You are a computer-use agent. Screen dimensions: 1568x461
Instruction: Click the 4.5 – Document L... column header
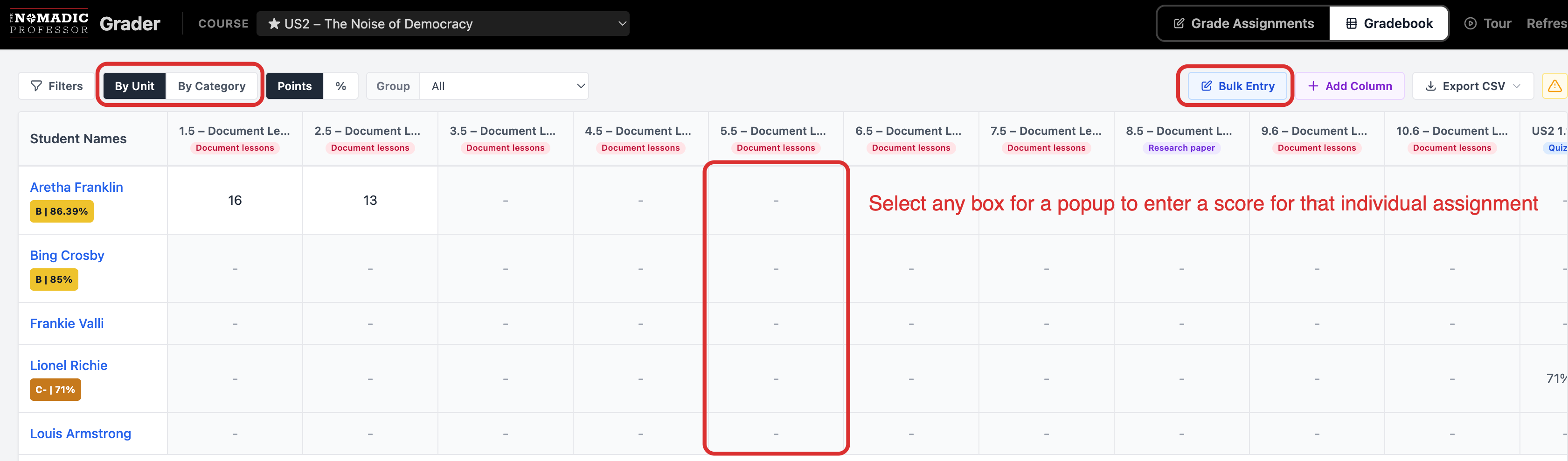click(x=640, y=139)
